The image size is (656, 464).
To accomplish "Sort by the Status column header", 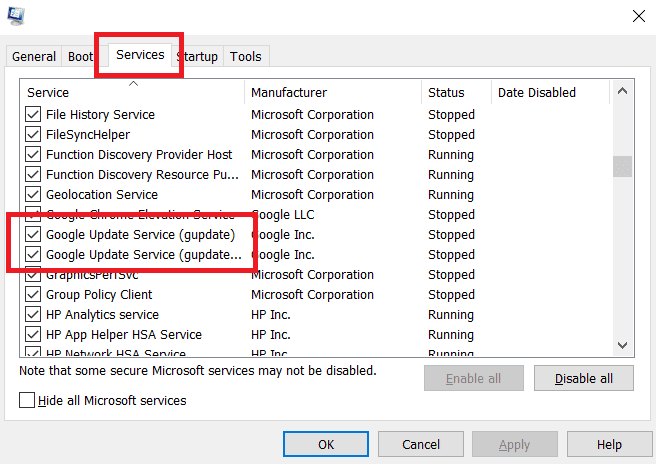I will tap(456, 92).
